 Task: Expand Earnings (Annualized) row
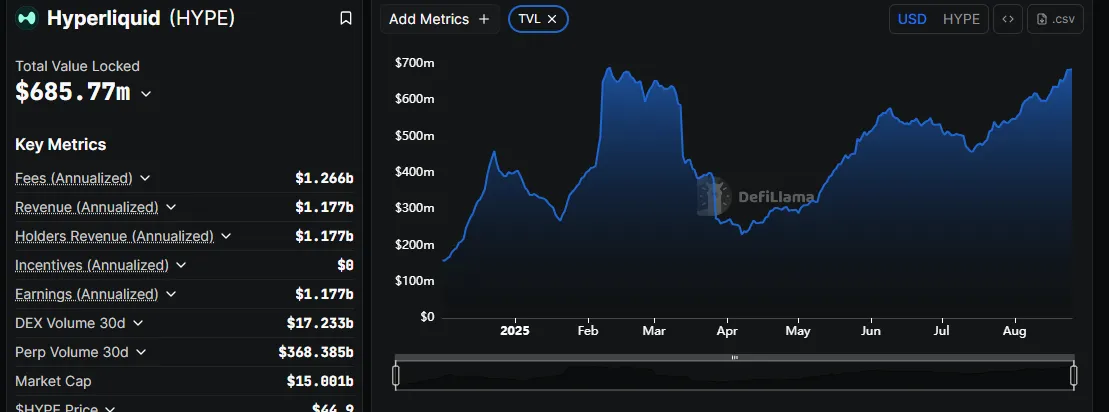(171, 294)
